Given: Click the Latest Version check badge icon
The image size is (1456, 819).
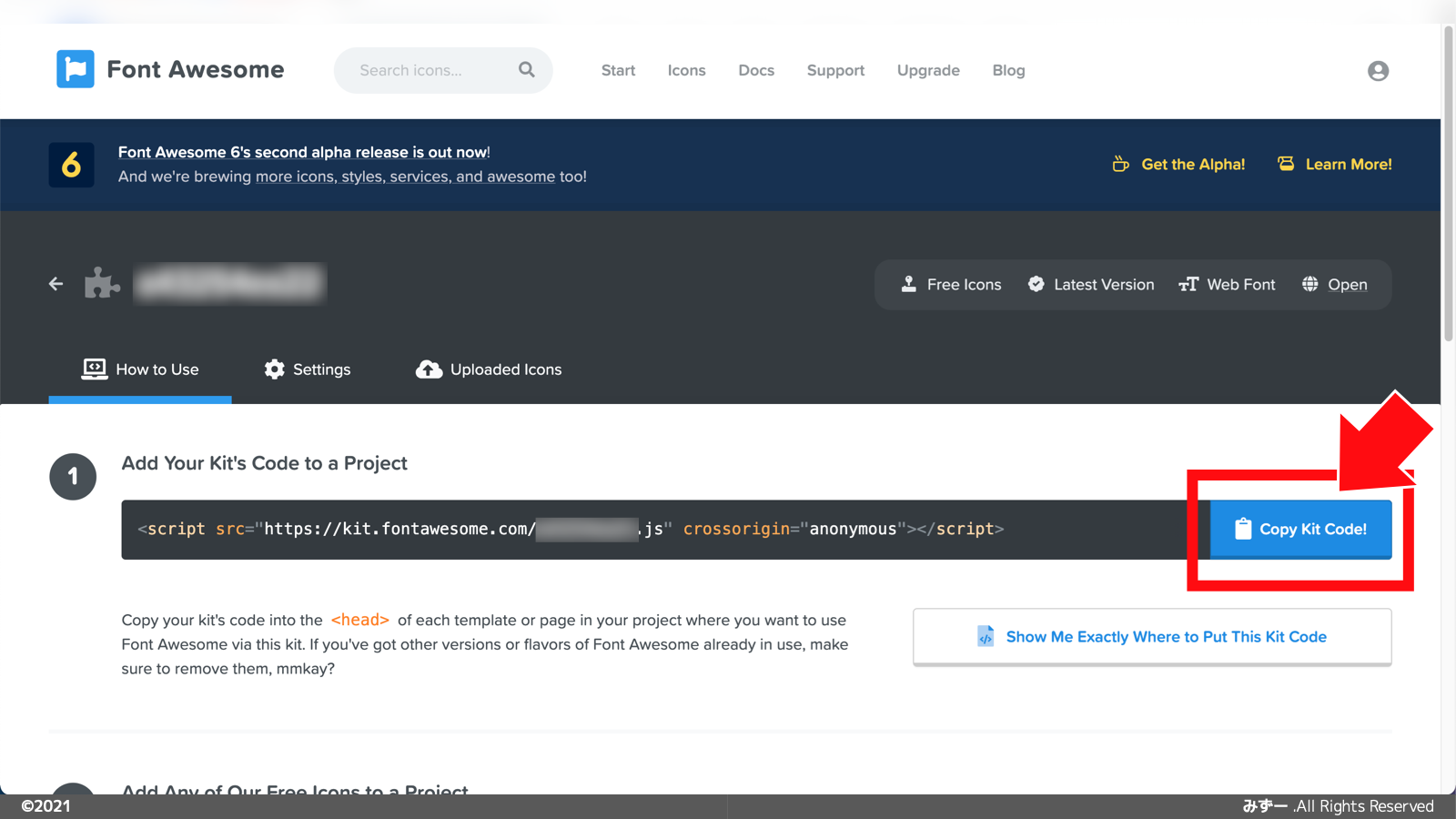Looking at the screenshot, I should click(1036, 284).
